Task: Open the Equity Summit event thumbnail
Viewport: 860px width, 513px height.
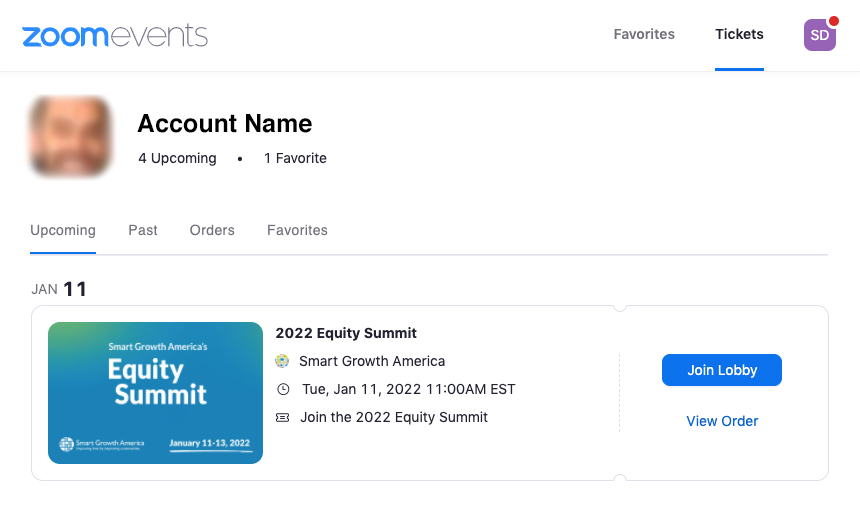Action: coord(155,393)
